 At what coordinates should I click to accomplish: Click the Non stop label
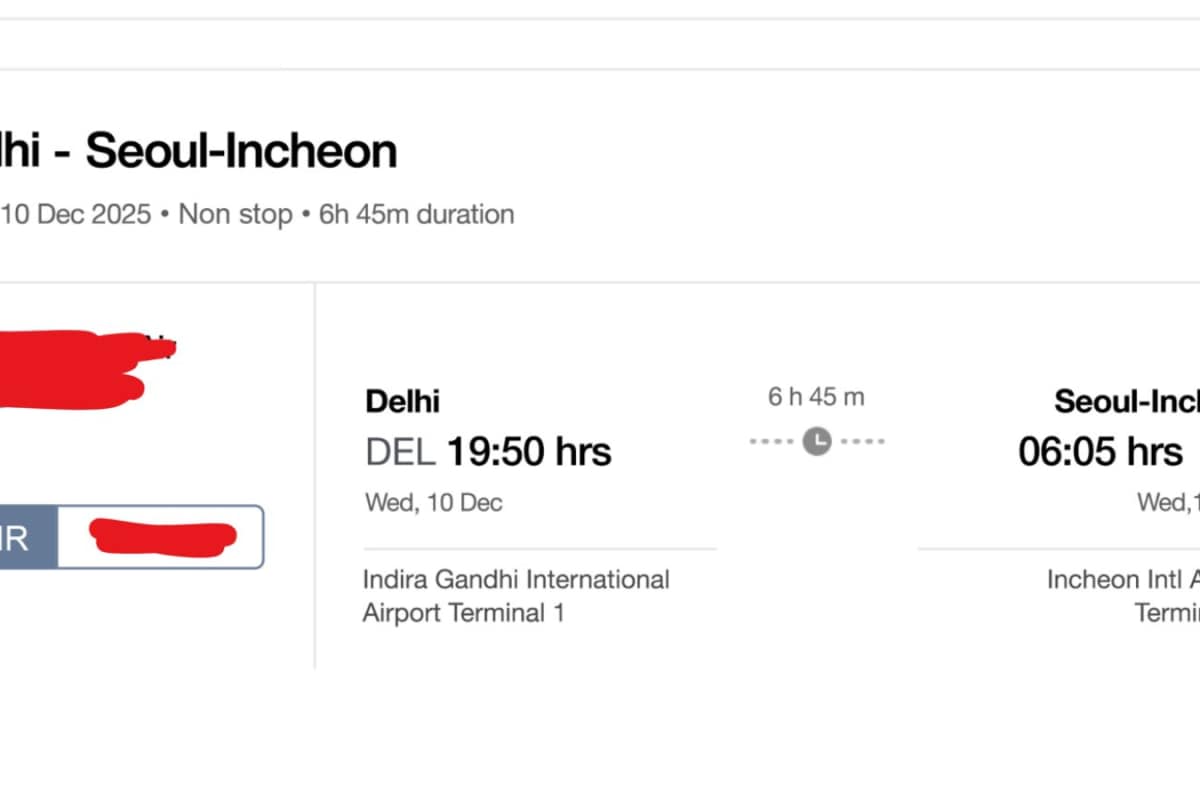(x=235, y=214)
